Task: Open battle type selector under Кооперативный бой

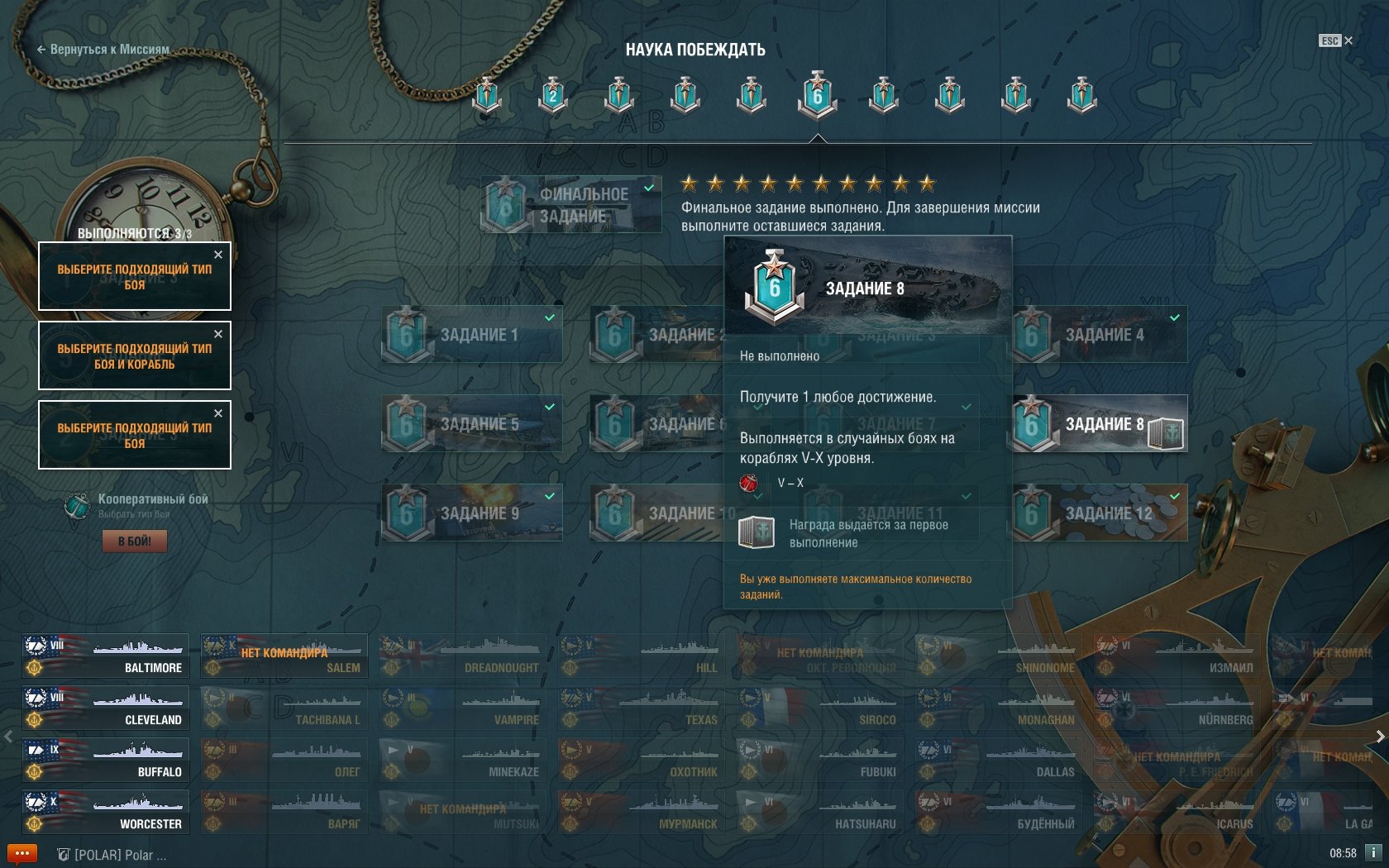Action: coord(134,514)
